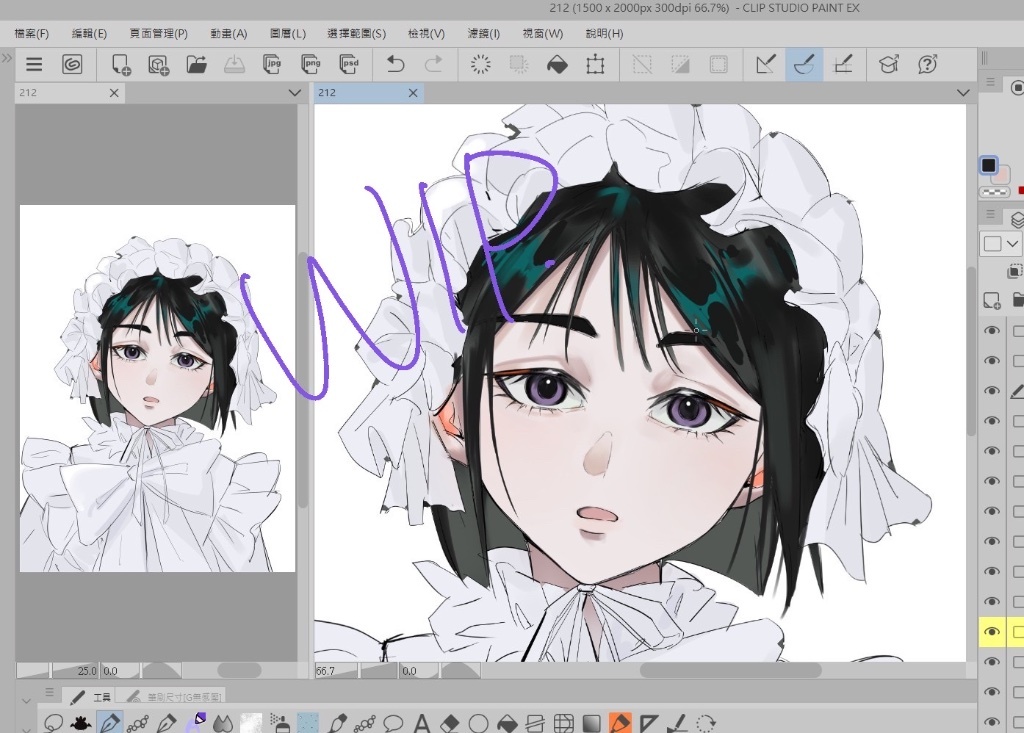
Task: Create a new canvas with the New icon
Action: point(121,64)
